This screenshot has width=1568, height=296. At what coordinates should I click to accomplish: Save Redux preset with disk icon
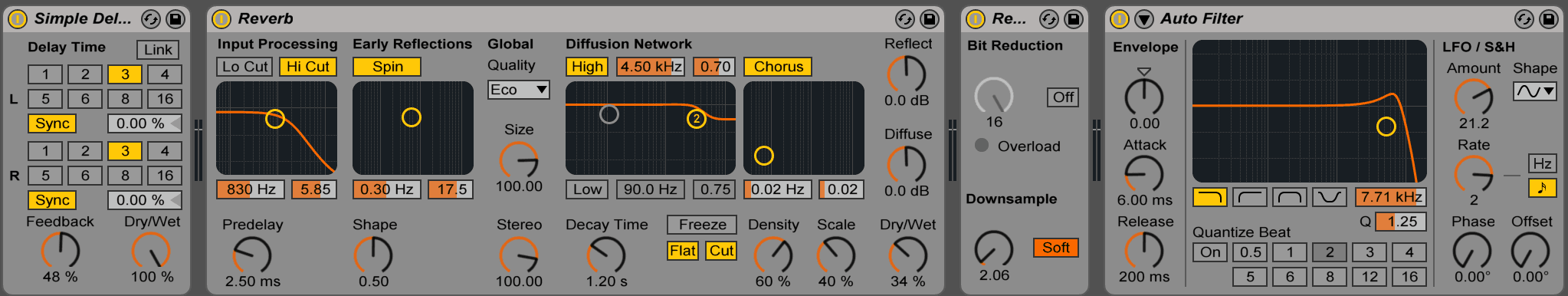pos(1074,19)
